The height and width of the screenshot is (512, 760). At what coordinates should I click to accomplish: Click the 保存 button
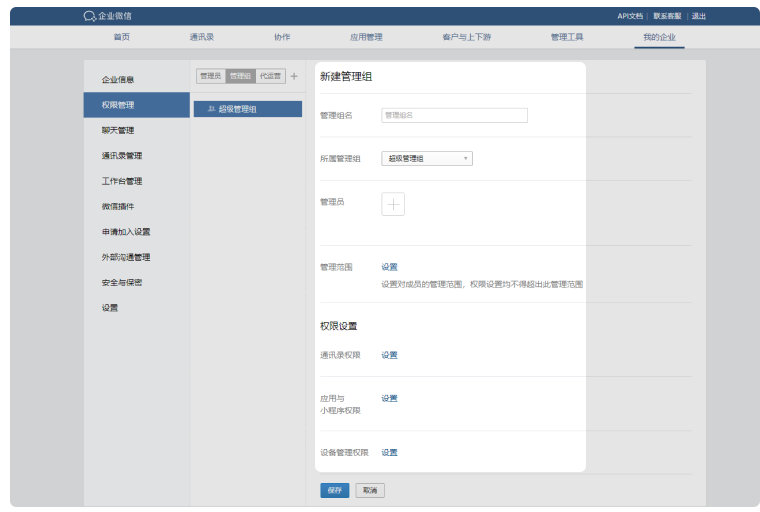pos(334,490)
